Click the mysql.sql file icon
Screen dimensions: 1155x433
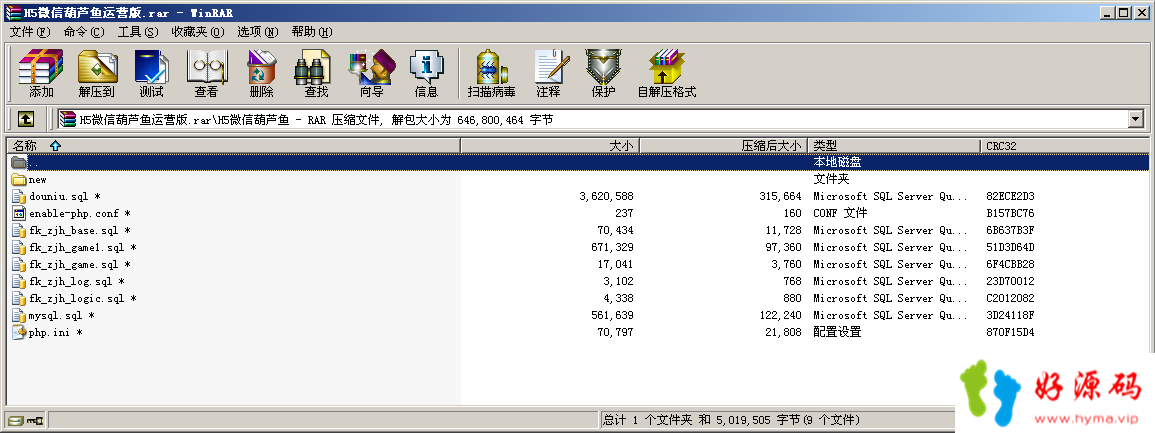point(19,315)
